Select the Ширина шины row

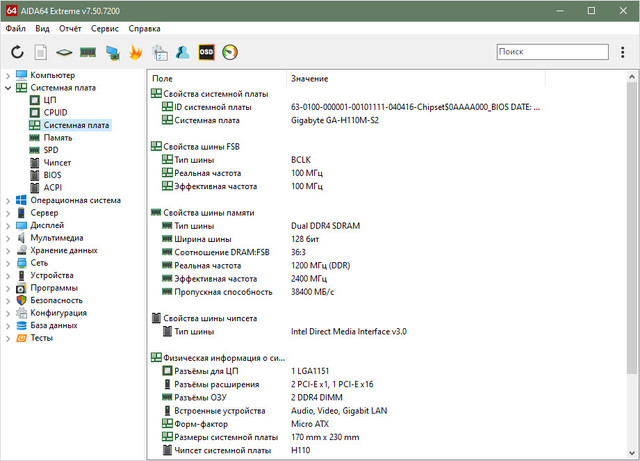(241, 239)
